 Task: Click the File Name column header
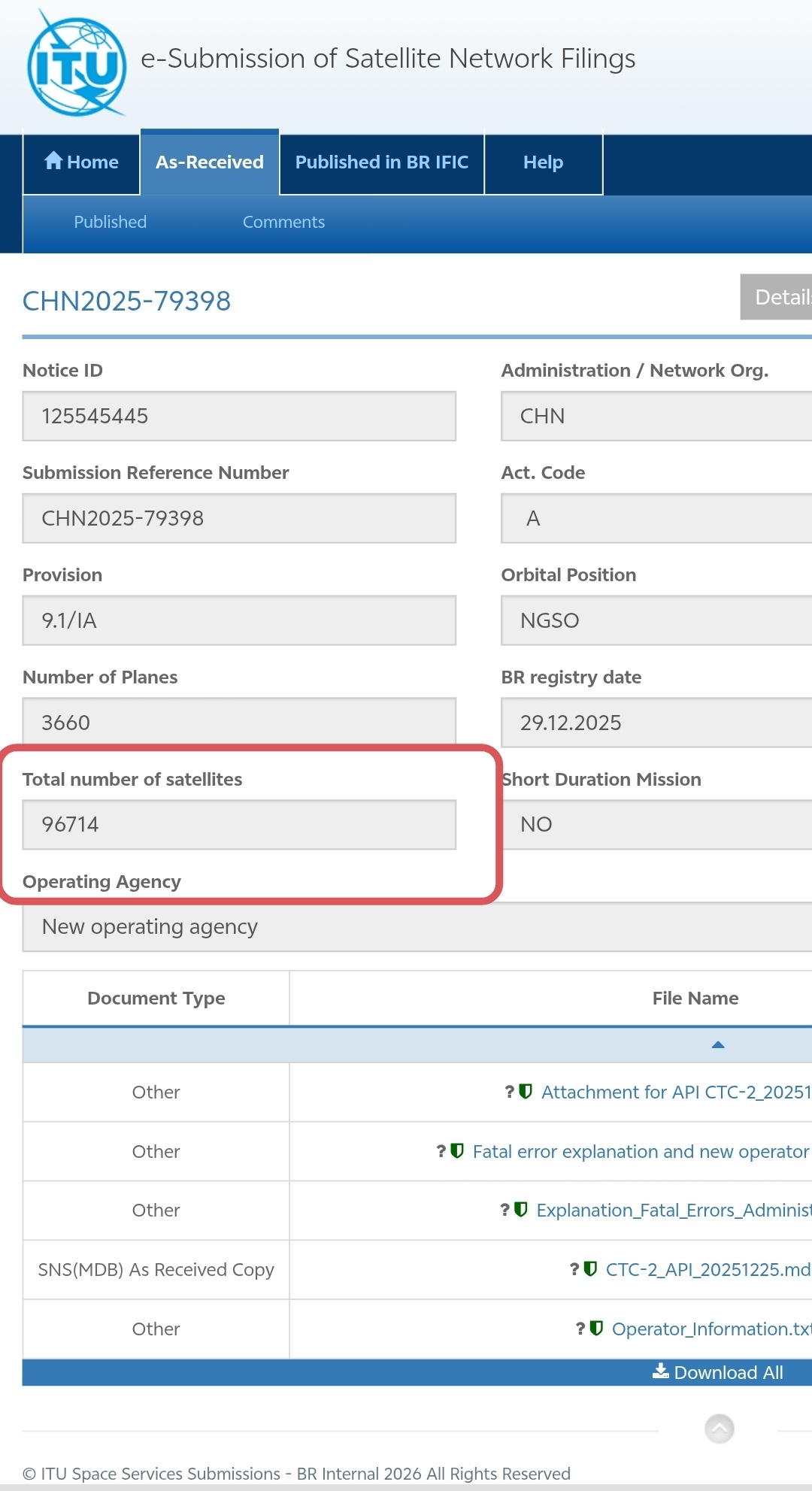[695, 998]
